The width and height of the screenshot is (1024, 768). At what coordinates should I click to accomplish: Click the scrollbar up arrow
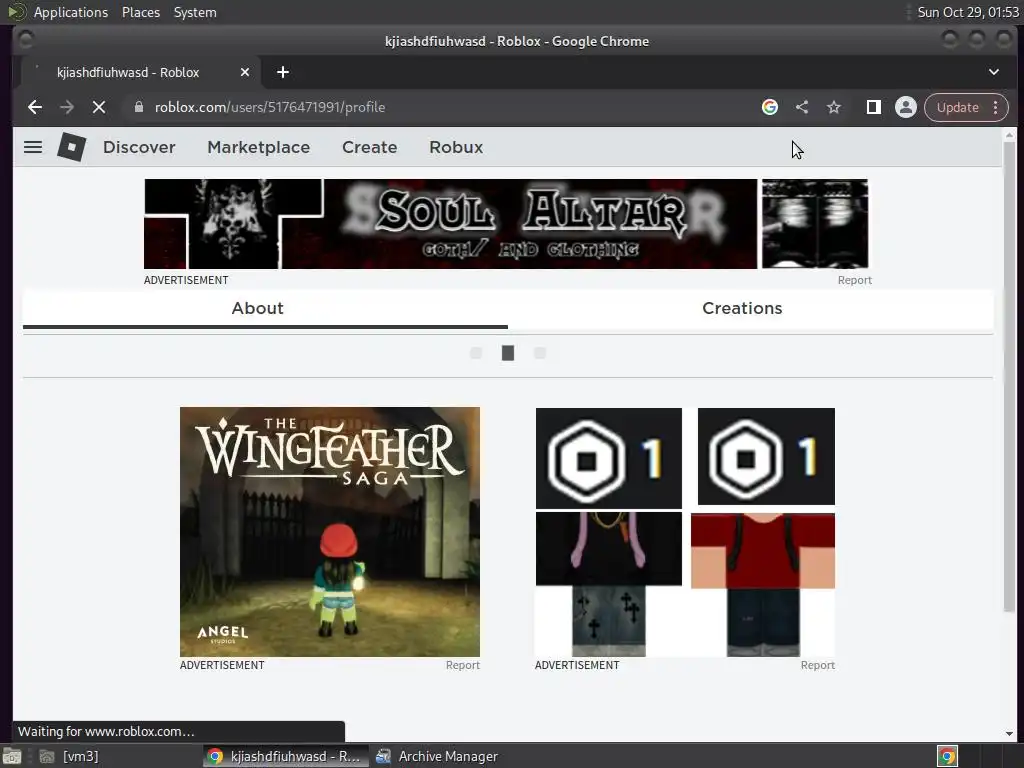(1009, 135)
